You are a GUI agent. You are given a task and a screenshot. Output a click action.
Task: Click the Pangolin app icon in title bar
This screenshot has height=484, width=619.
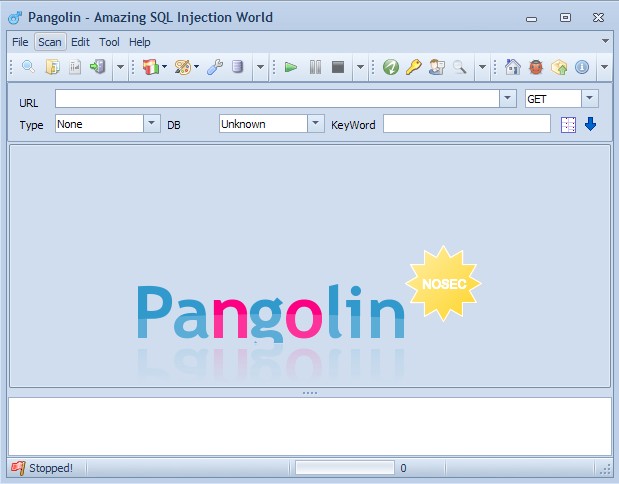coord(15,17)
